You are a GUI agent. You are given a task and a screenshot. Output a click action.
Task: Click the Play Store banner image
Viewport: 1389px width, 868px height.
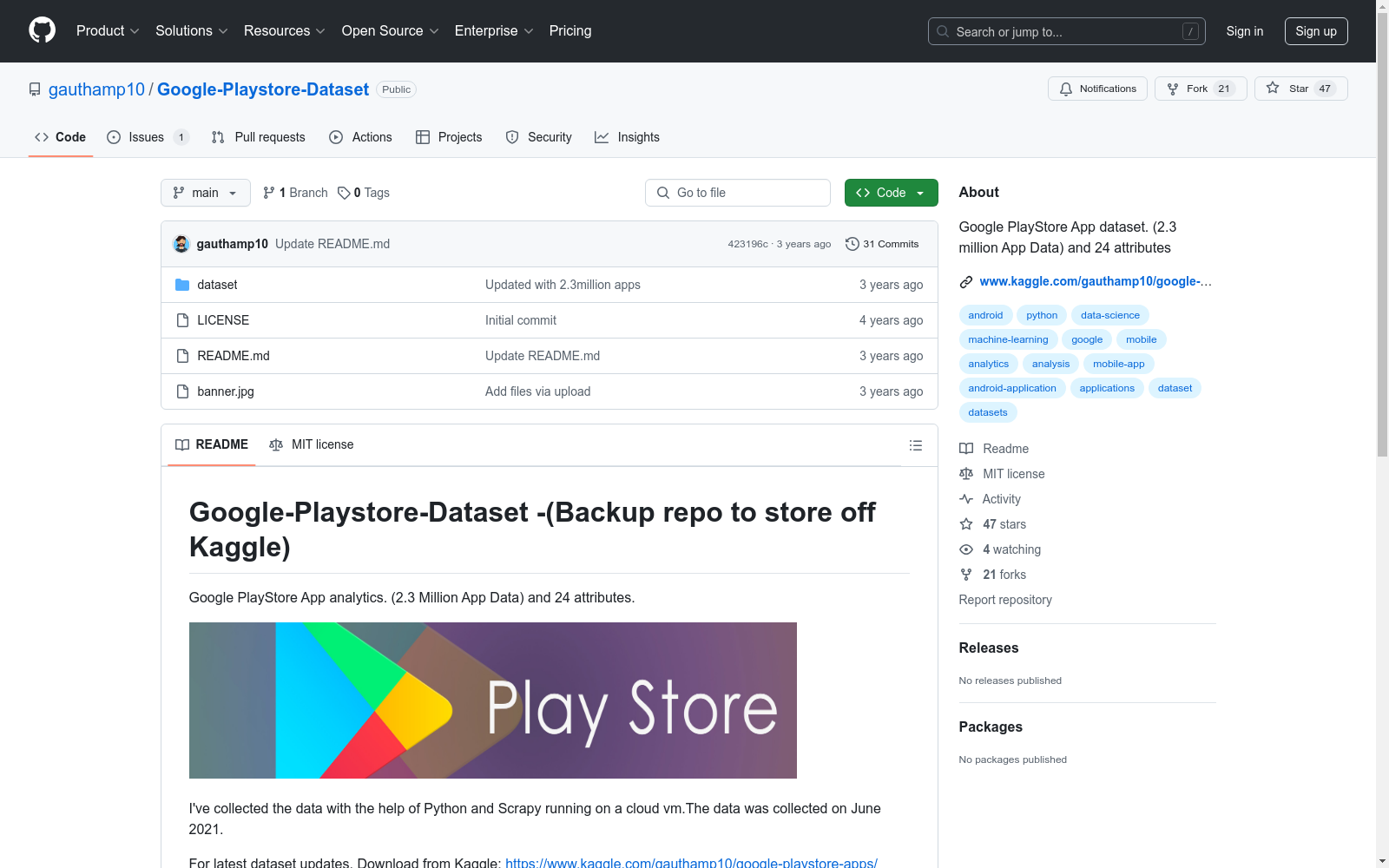[493, 700]
